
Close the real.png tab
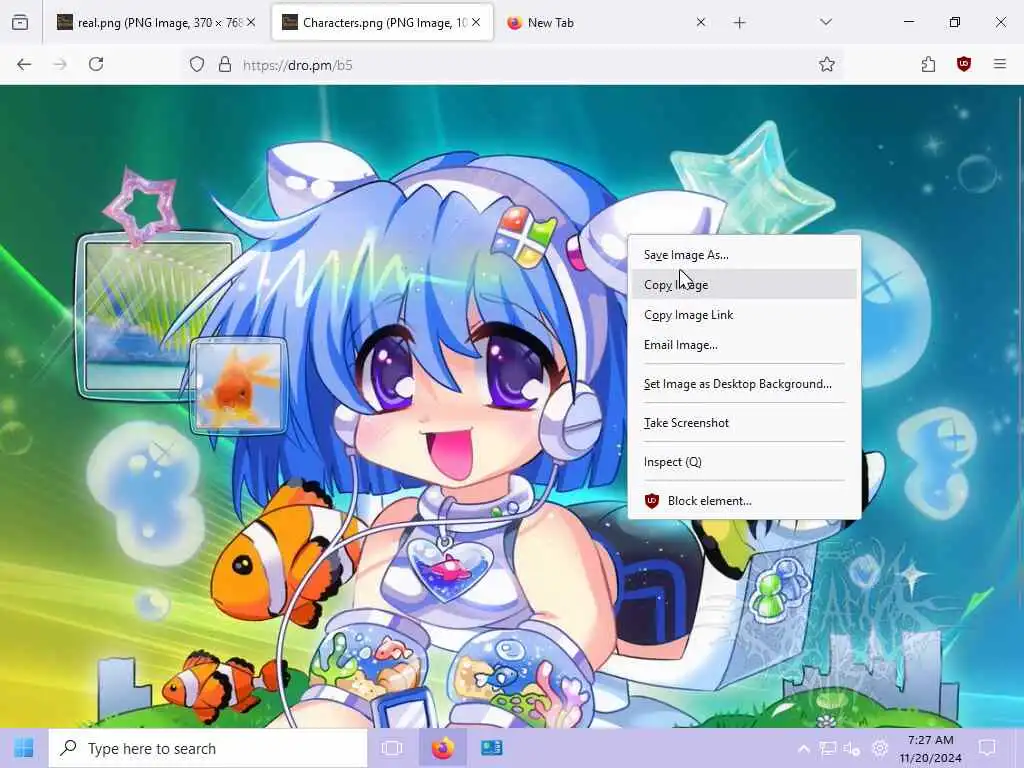(x=251, y=22)
